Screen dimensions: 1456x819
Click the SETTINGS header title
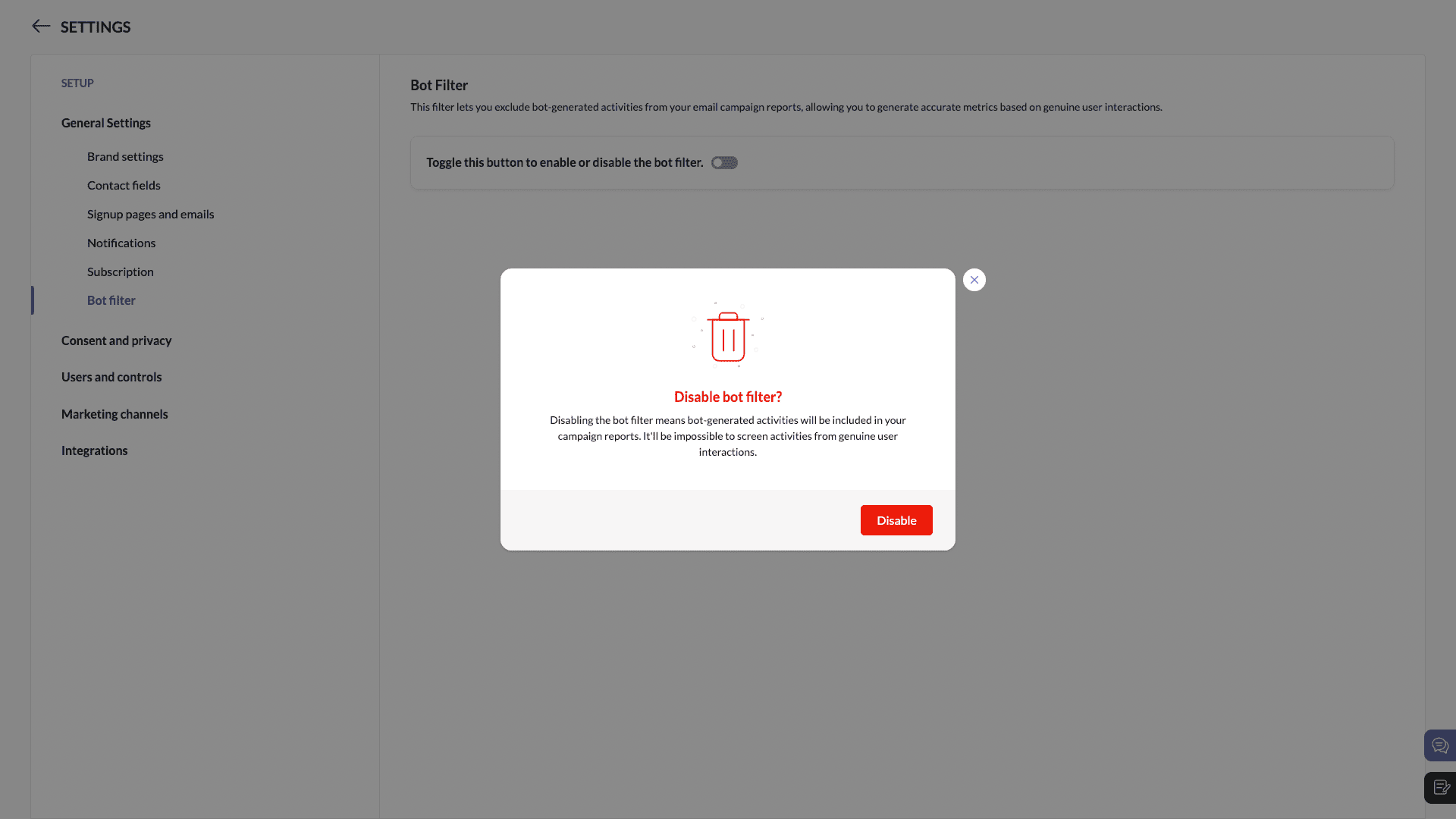96,27
